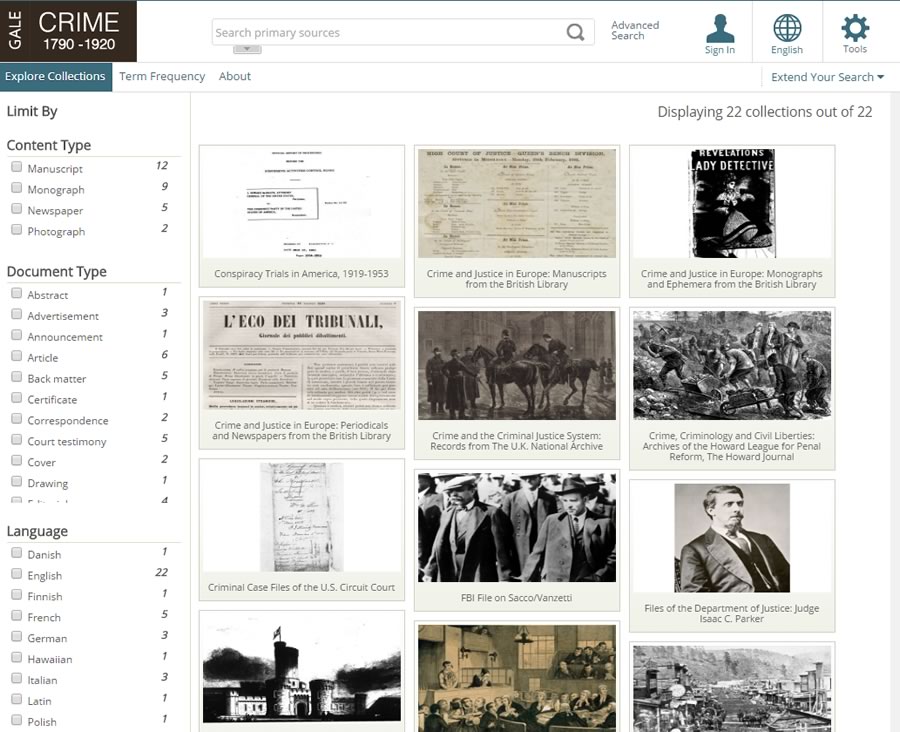Select the Italian language checkbox
The width and height of the screenshot is (900, 732).
17,678
